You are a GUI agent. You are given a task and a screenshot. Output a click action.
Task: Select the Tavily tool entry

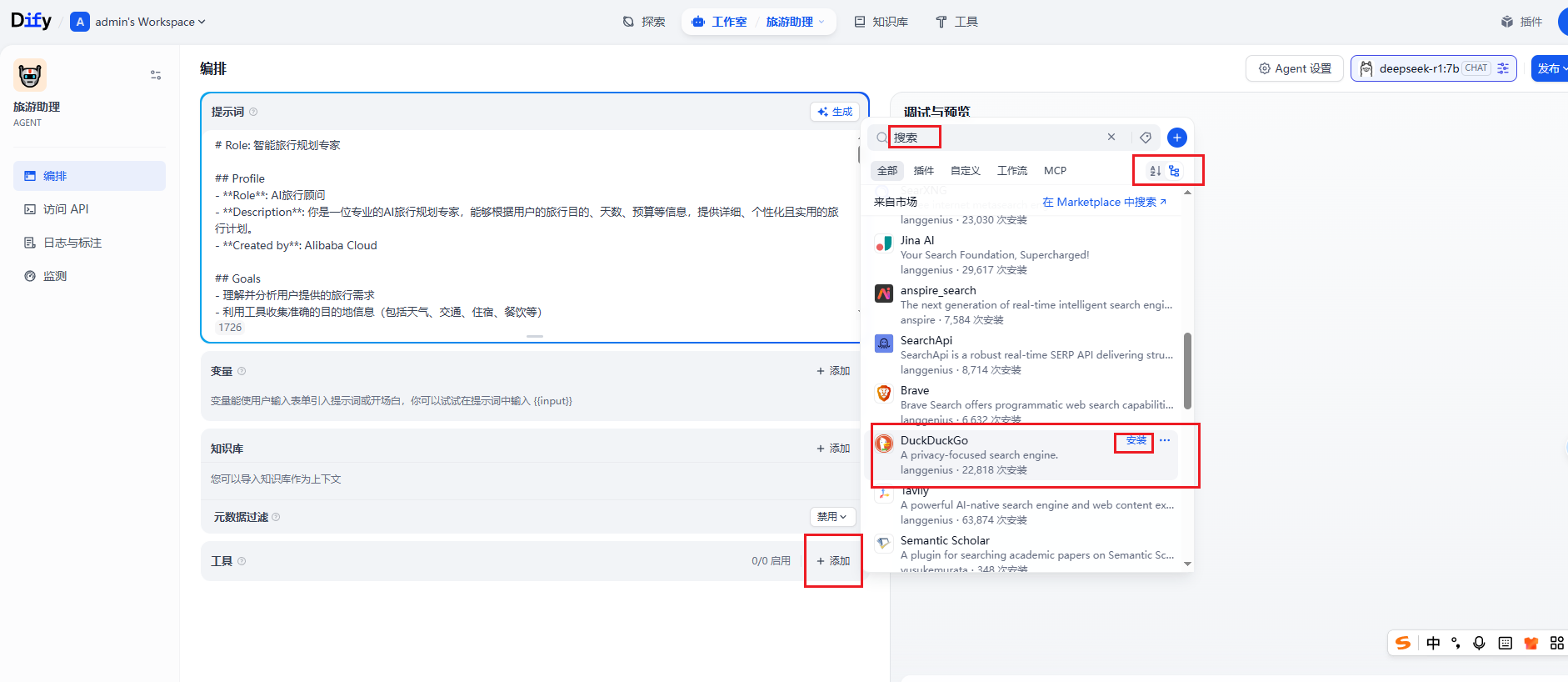[1026, 505]
